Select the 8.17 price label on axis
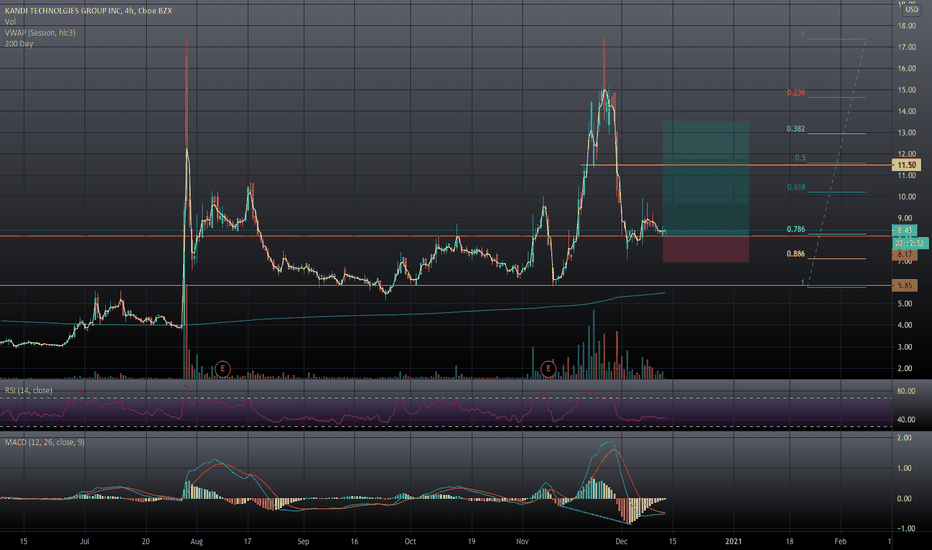The image size is (932, 550). coord(905,254)
